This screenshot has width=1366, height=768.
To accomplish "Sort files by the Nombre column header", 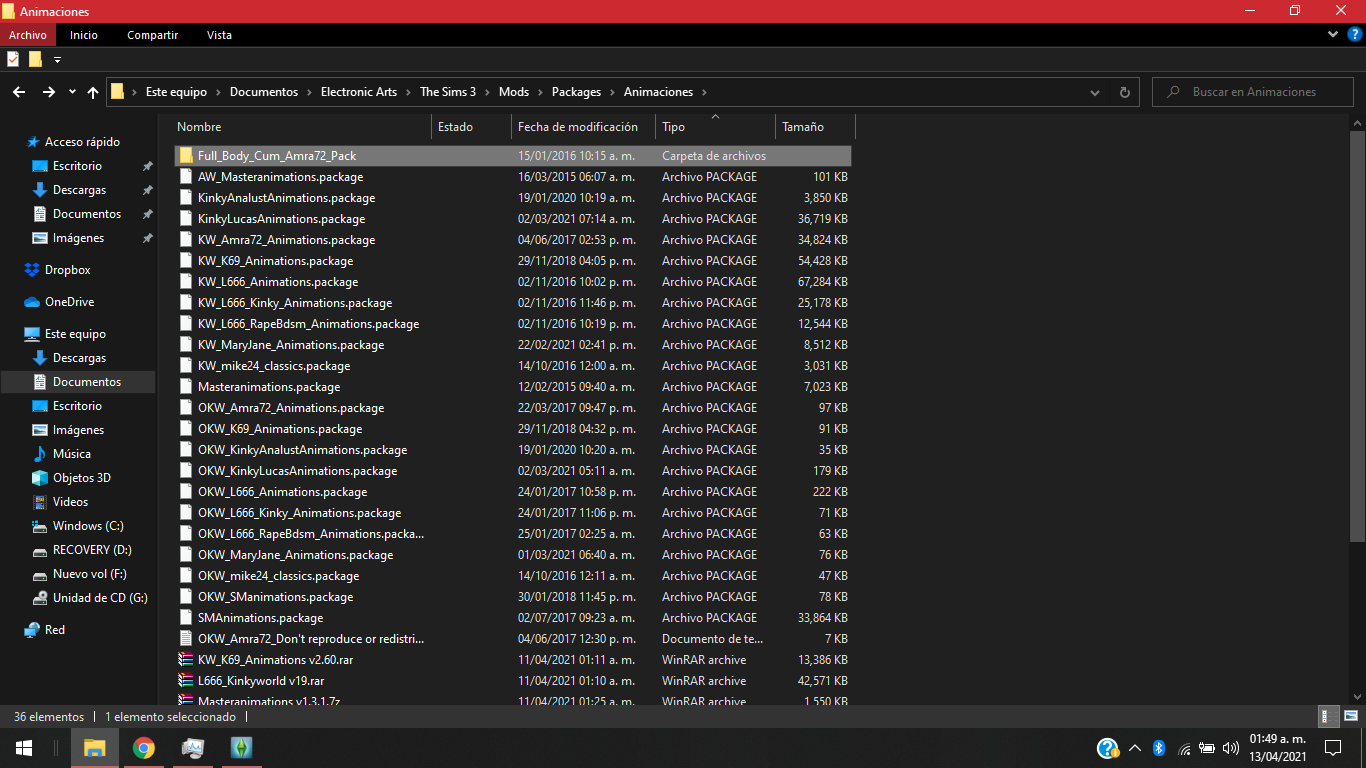I will pyautogui.click(x=301, y=127).
